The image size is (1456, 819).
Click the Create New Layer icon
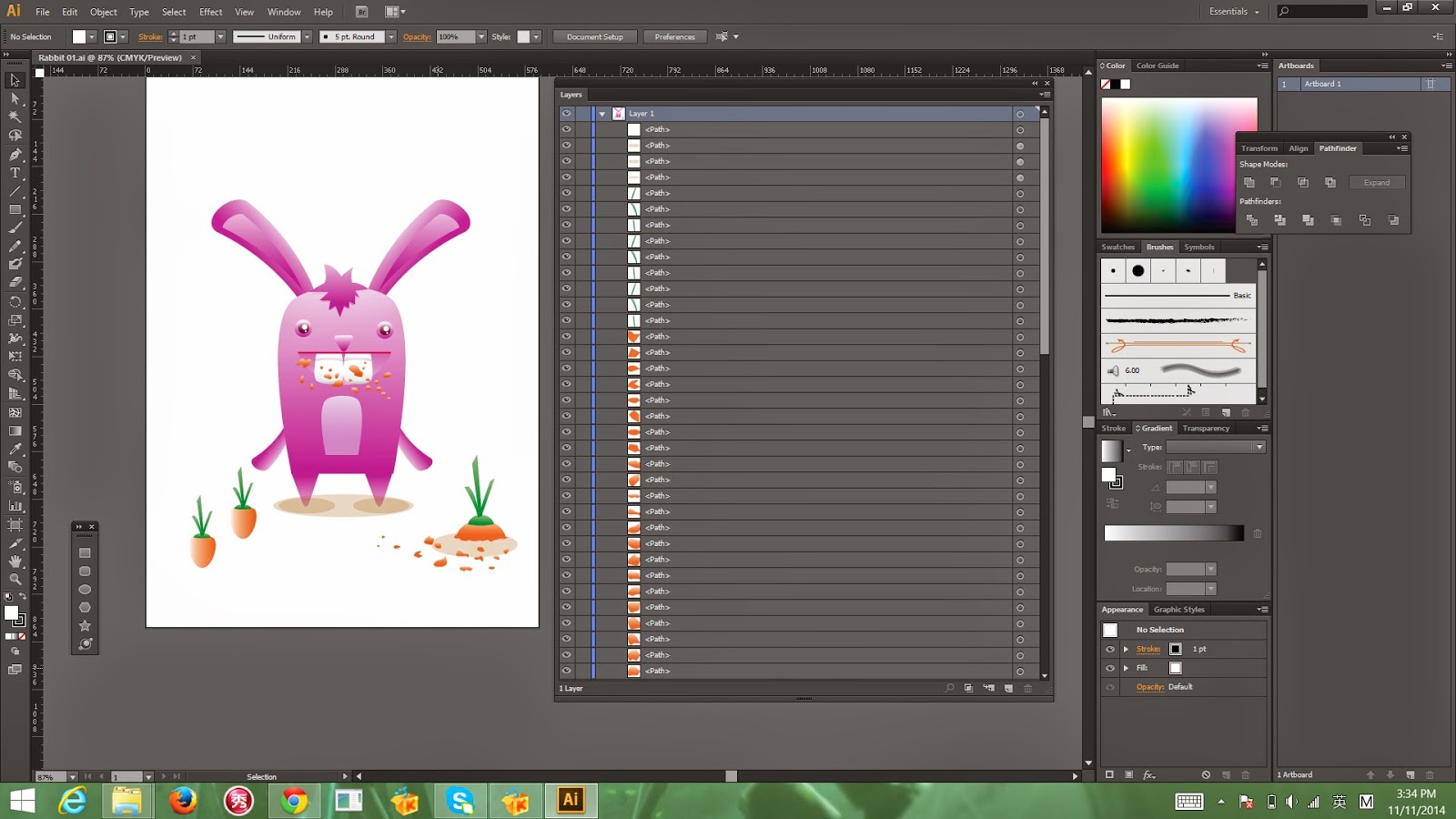coord(1008,689)
